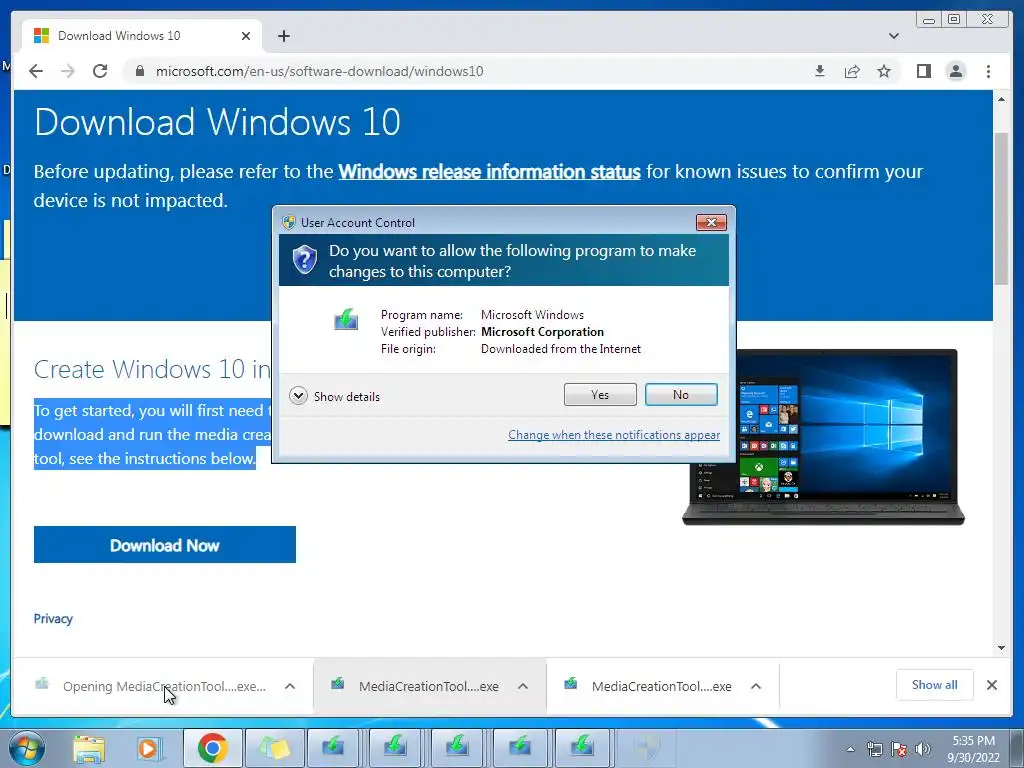
Task: Click the network tray icon
Action: [x=874, y=749]
